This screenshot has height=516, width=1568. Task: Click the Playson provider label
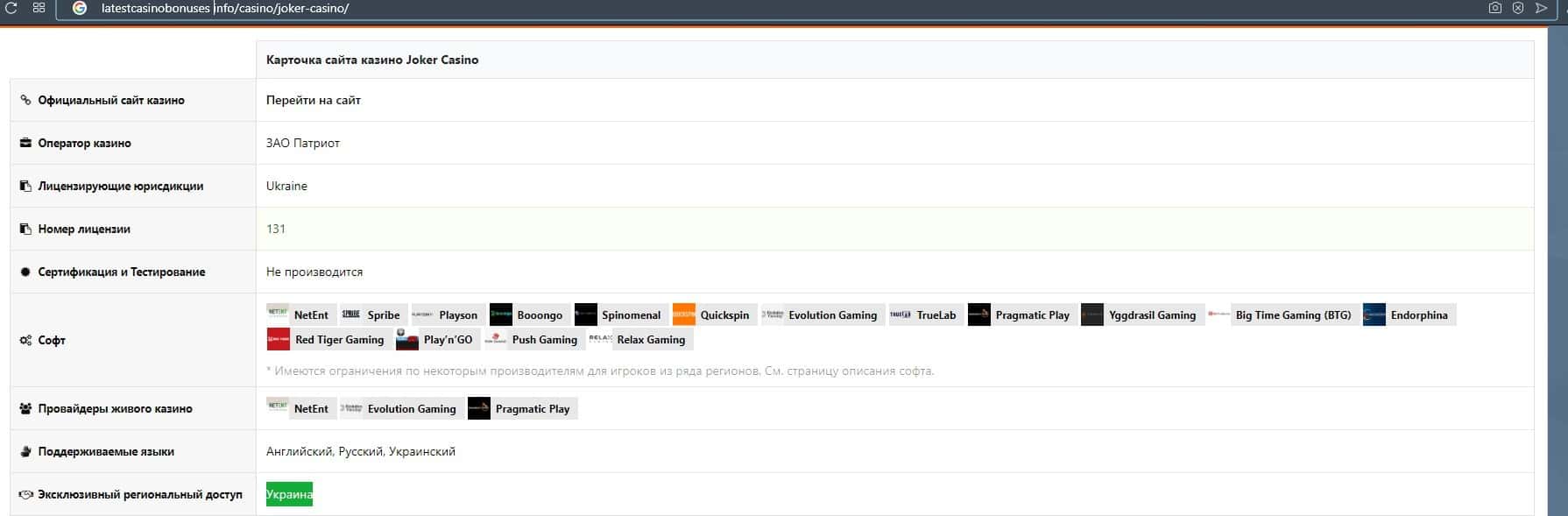pos(458,315)
